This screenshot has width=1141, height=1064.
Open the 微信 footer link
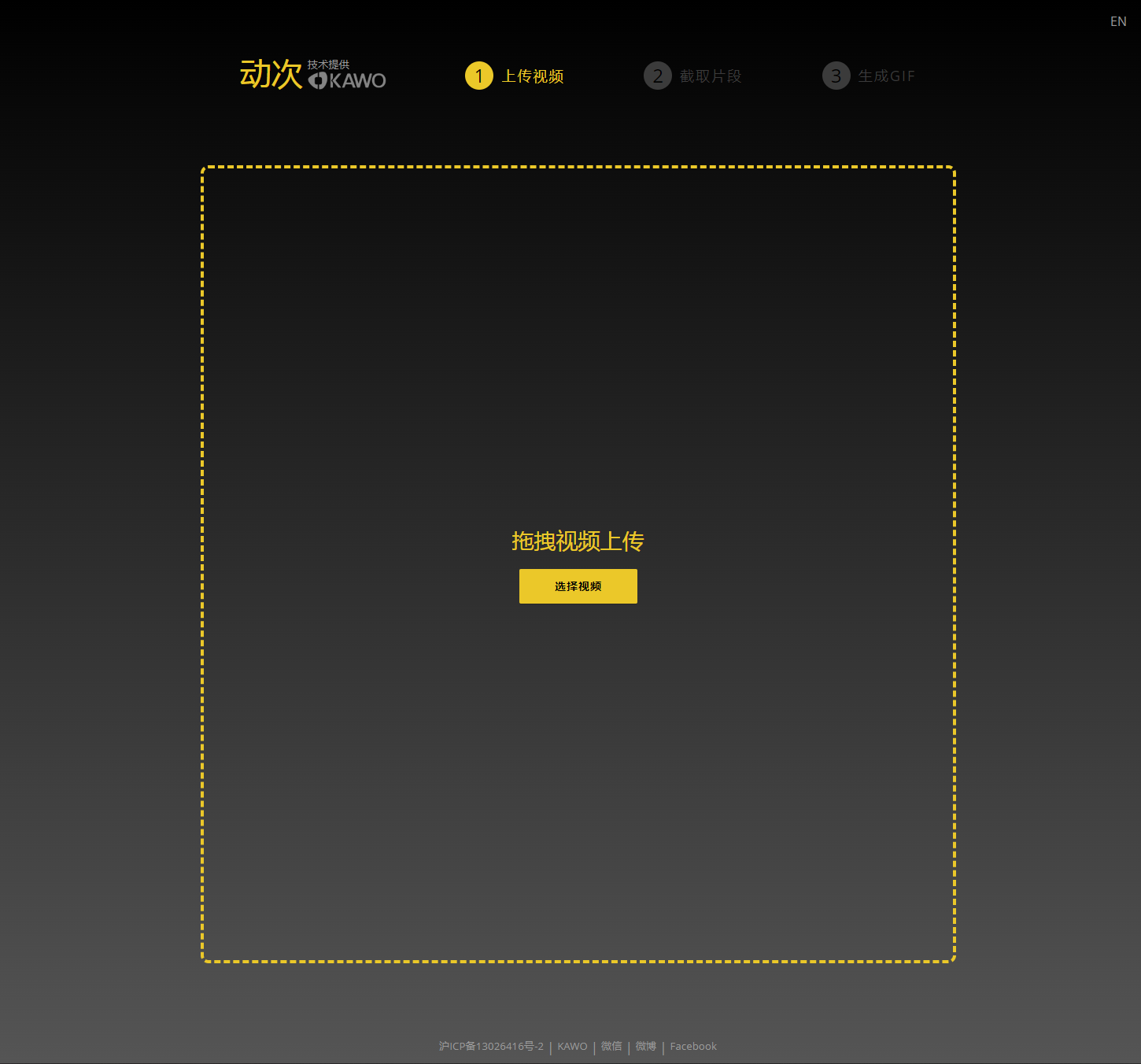pyautogui.click(x=611, y=1046)
